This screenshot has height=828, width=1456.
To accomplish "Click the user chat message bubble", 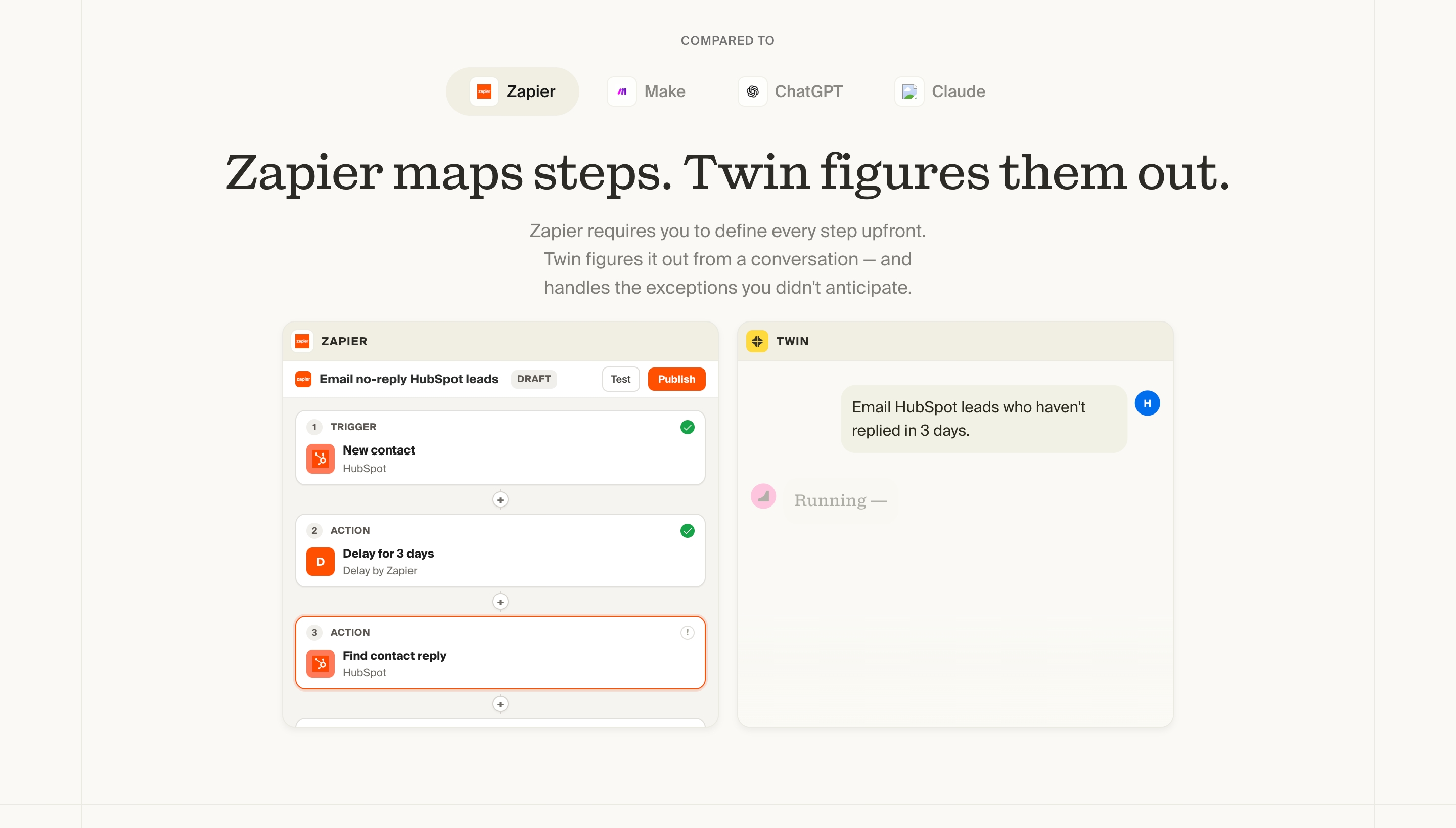I will (x=983, y=419).
